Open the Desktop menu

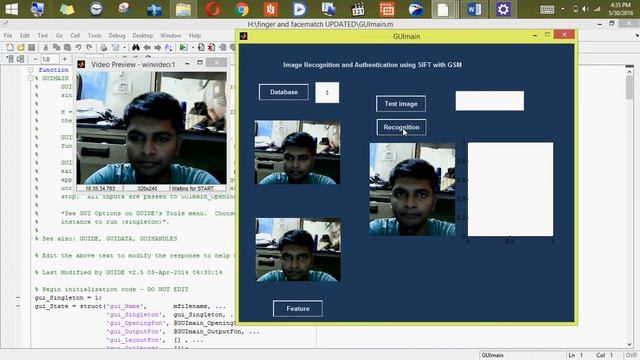coord(142,36)
